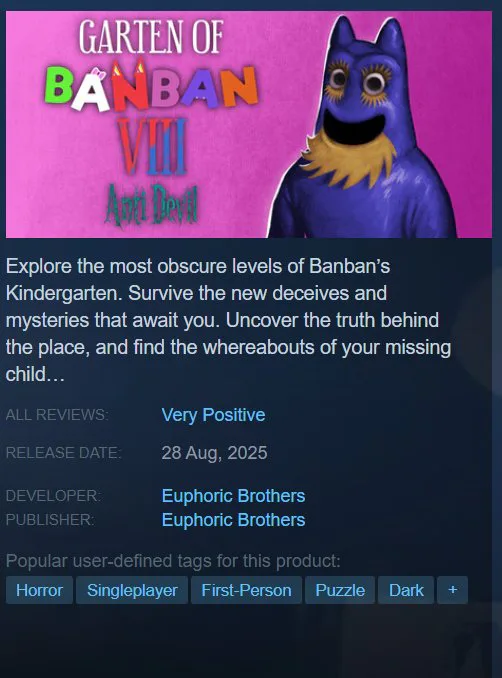Select the Dark tag

(406, 590)
